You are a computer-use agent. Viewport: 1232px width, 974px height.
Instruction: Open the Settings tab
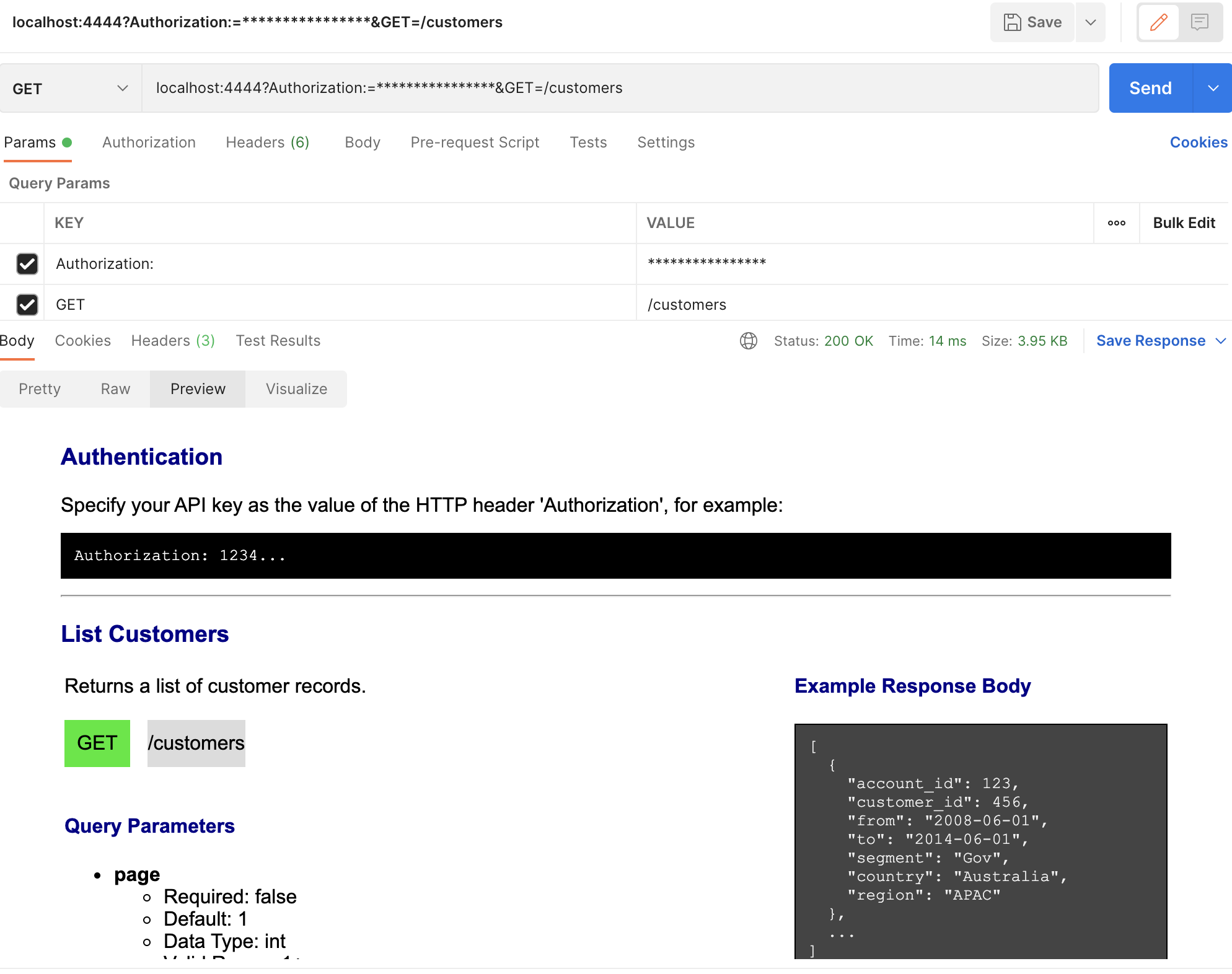(666, 143)
